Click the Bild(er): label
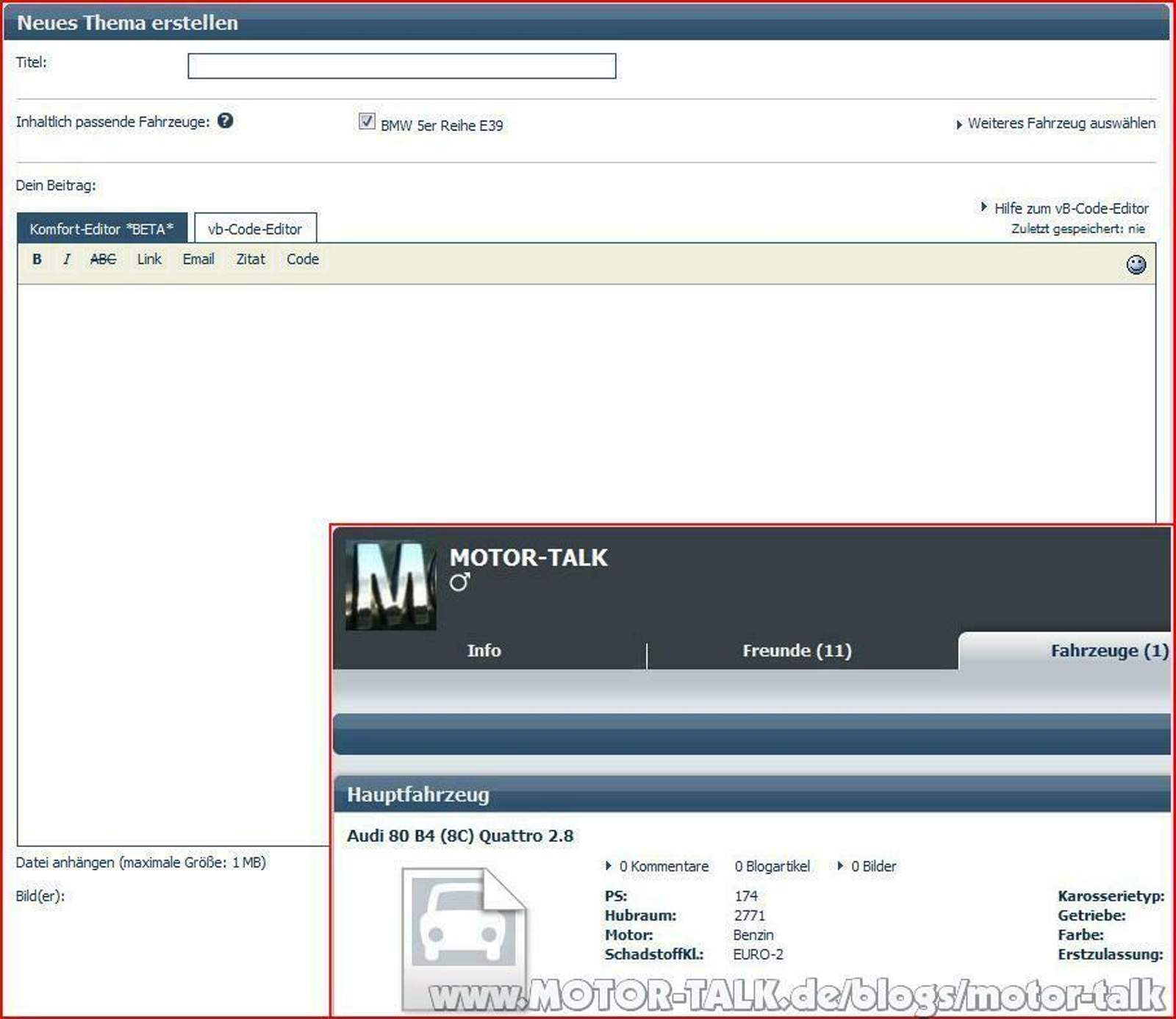 pyautogui.click(x=40, y=896)
